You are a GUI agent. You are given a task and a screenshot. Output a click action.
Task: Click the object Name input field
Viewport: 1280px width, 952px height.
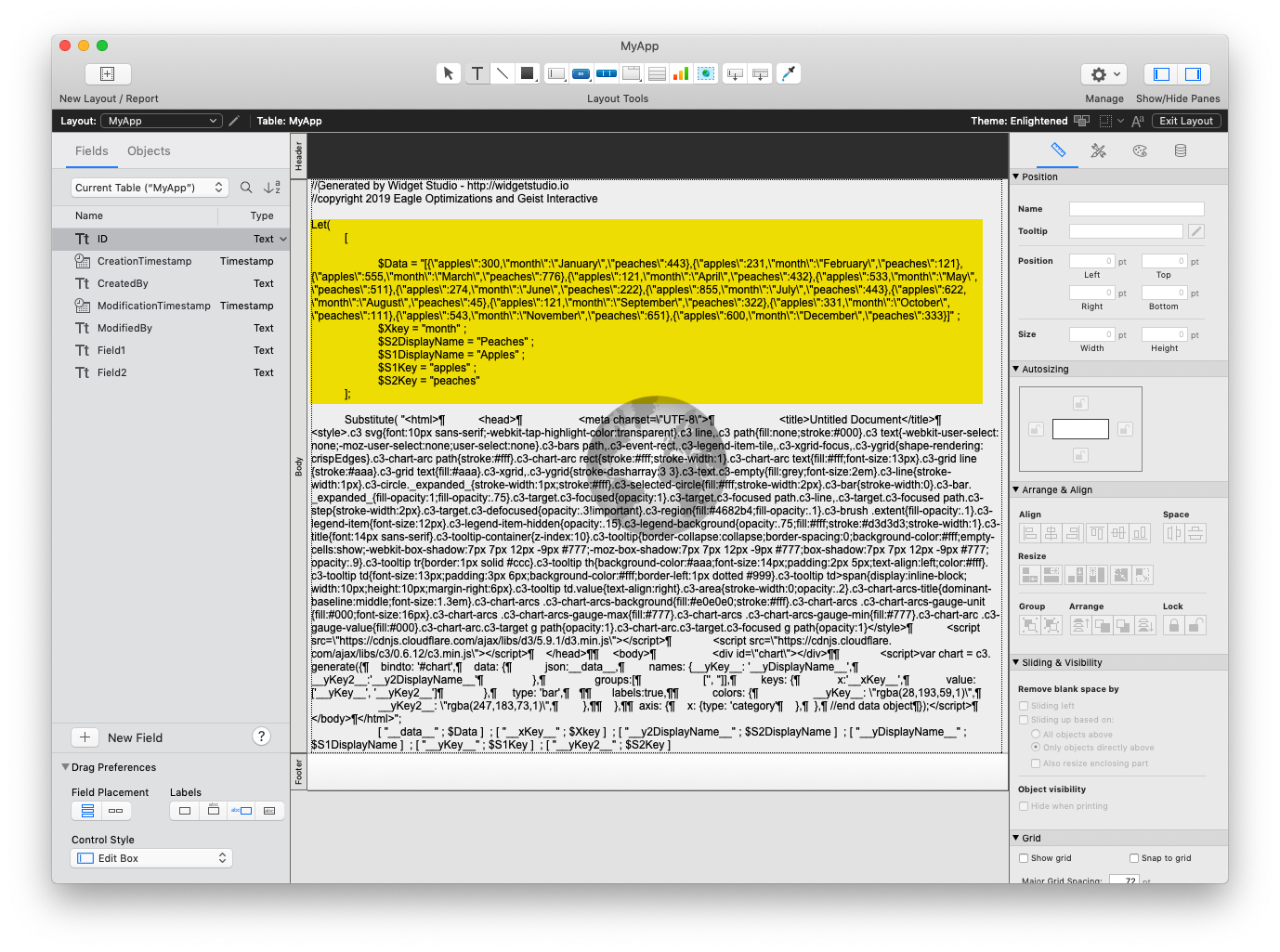1136,209
